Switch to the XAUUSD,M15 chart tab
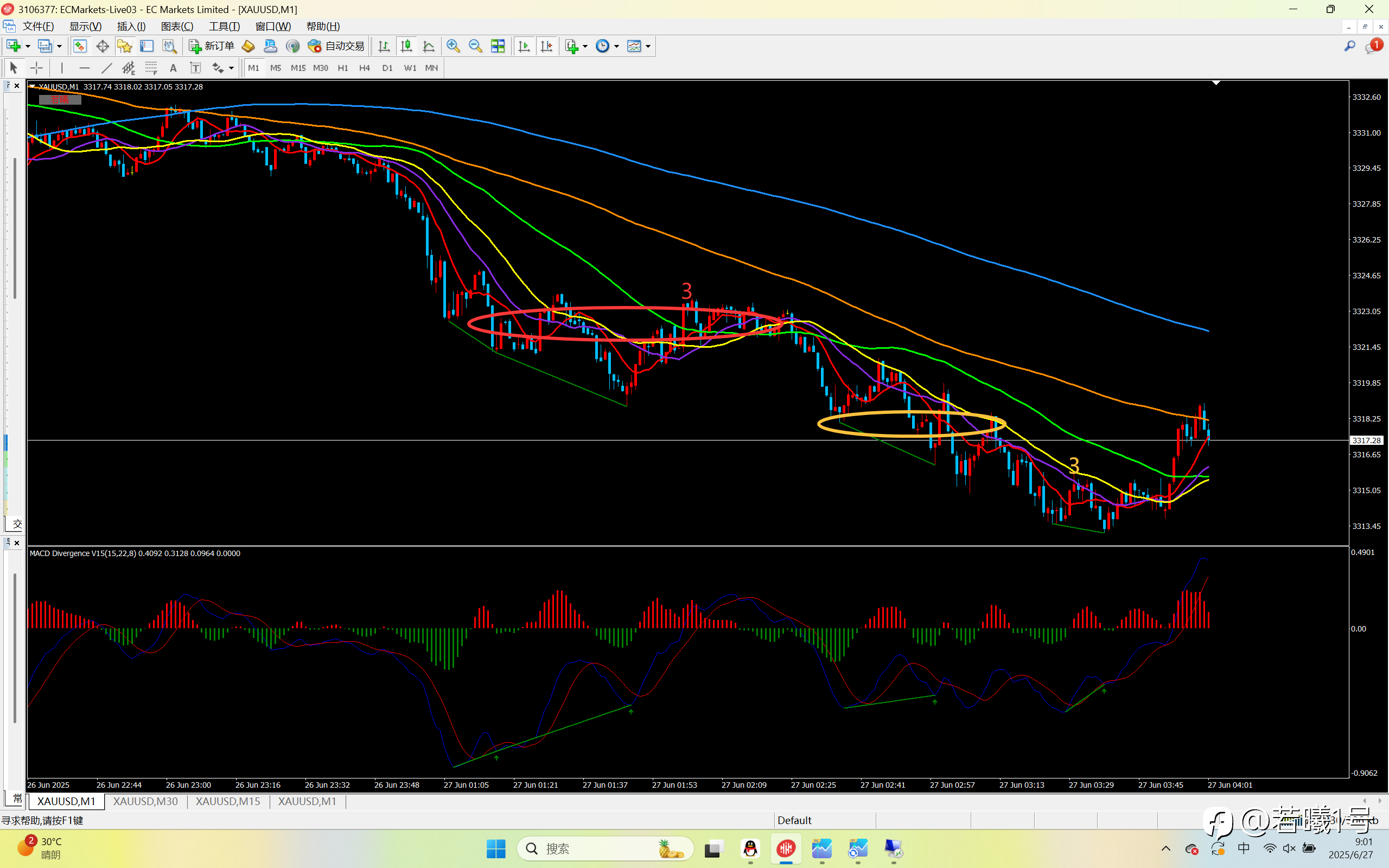 tap(228, 801)
